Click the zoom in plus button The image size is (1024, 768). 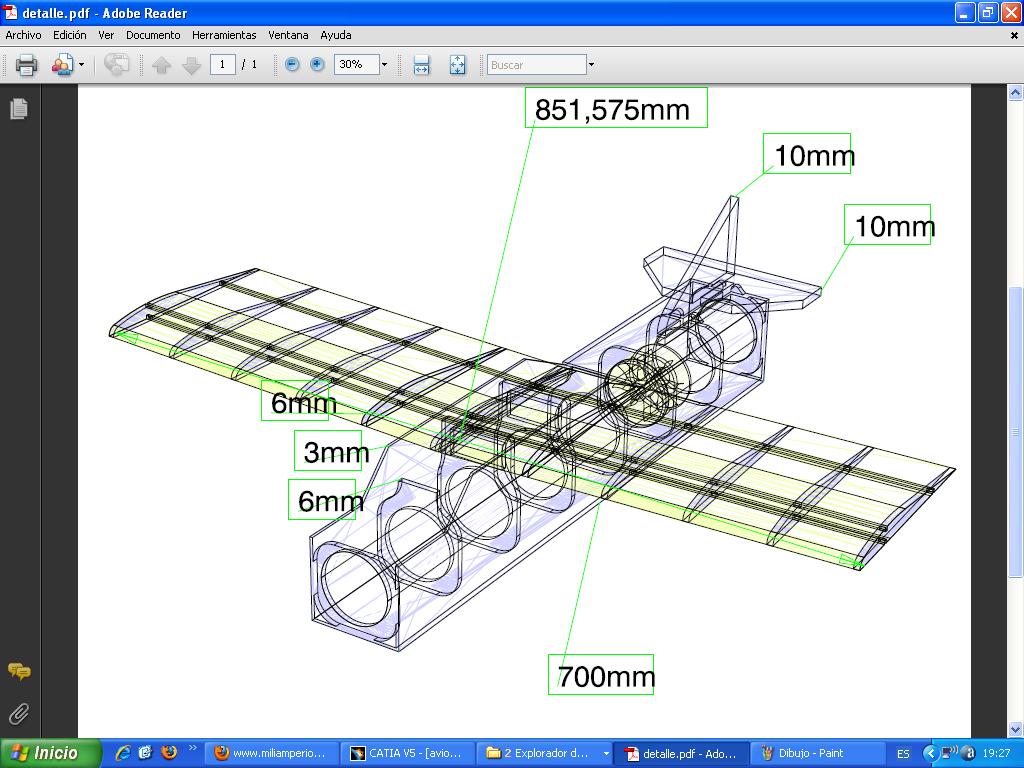pos(317,64)
